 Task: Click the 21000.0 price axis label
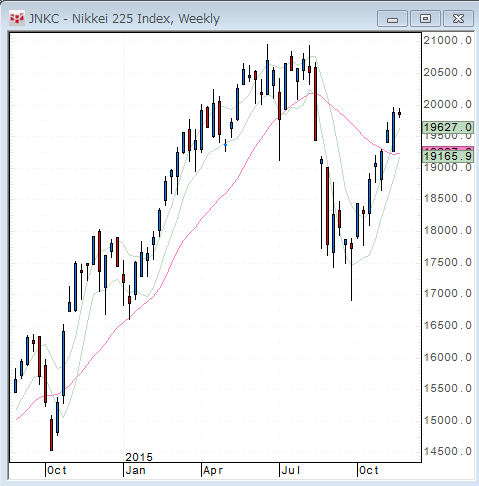tap(447, 41)
